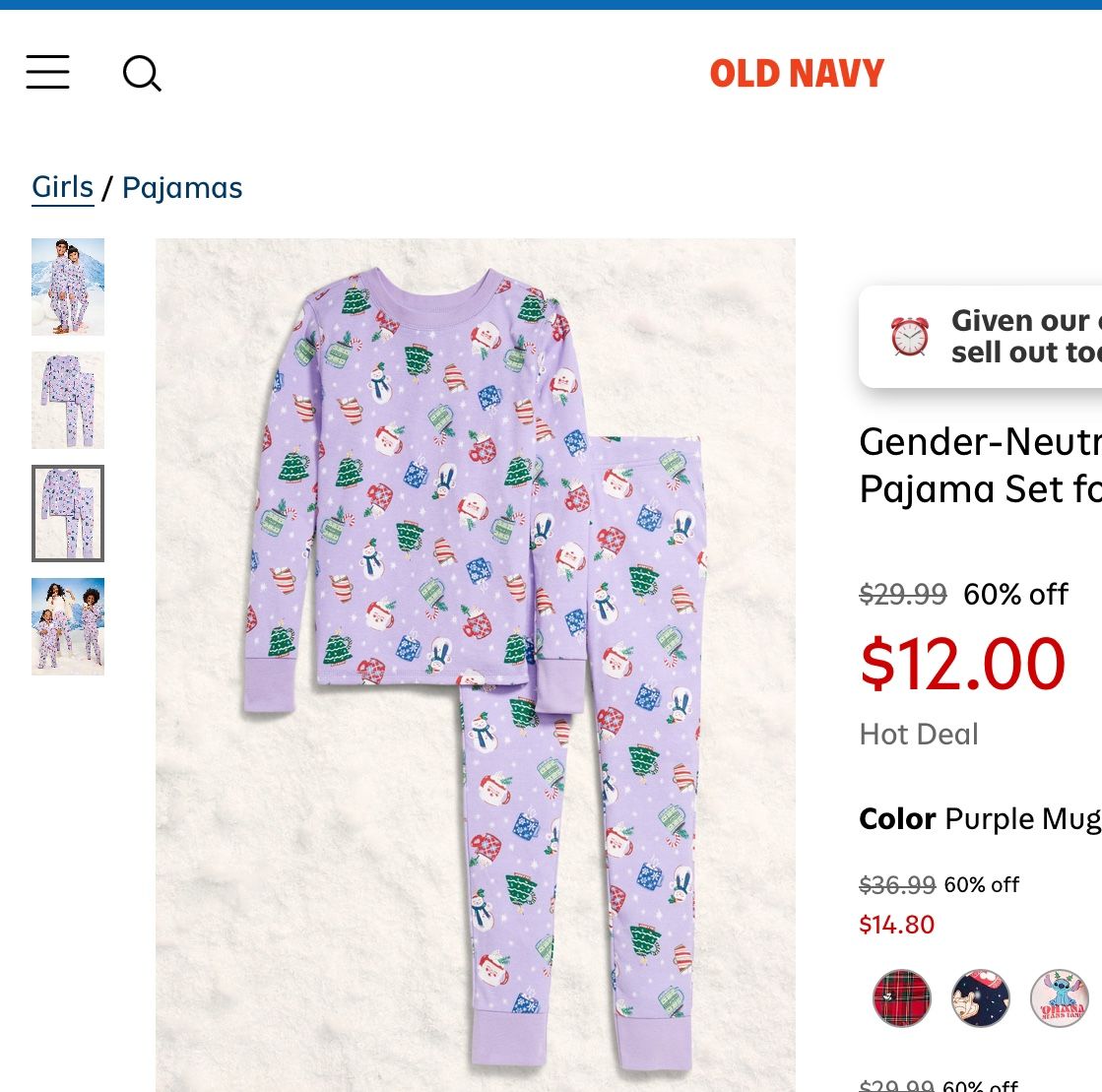The width and height of the screenshot is (1102, 1092).
Task: Open the search function
Action: pos(142,73)
